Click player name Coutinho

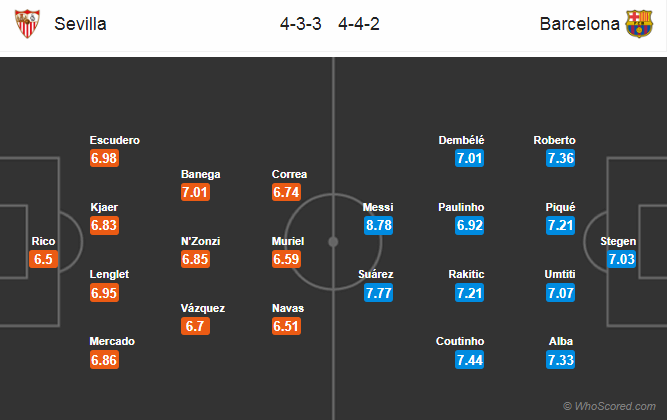point(461,341)
